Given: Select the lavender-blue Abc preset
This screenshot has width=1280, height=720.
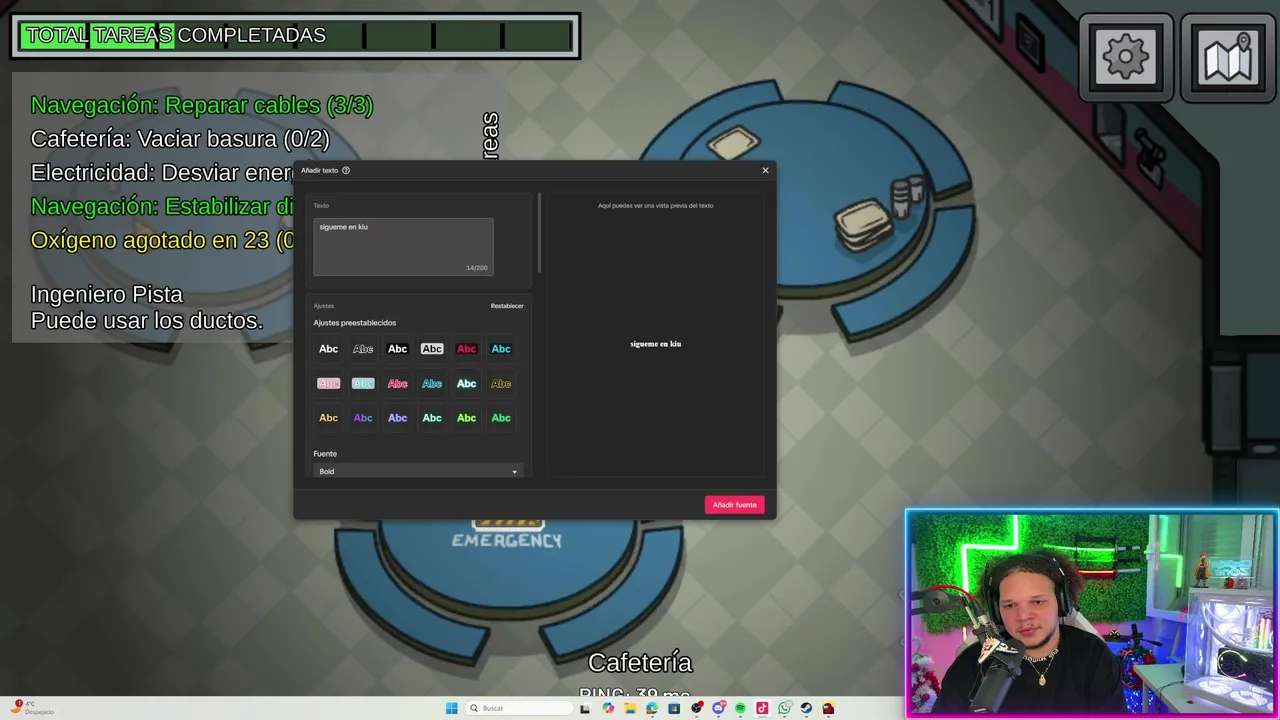Looking at the screenshot, I should tap(397, 418).
